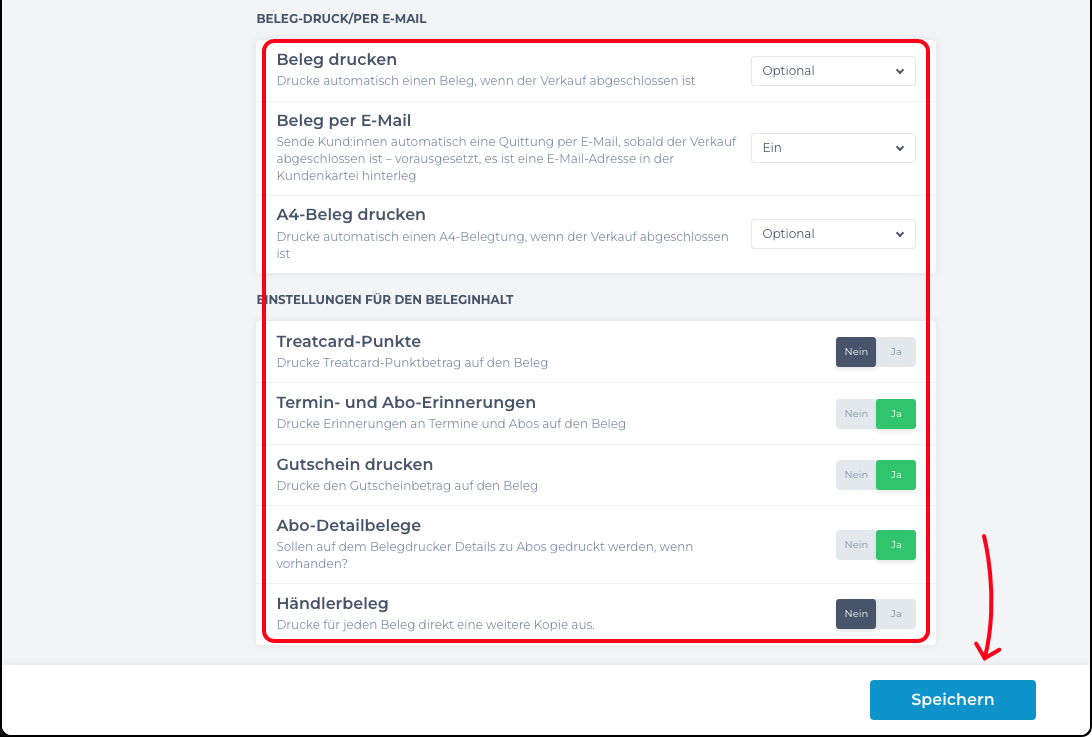Viewport: 1092px width, 737px height.
Task: Click the chevron arrow in the A4-Beleg drucken selector
Action: [900, 234]
